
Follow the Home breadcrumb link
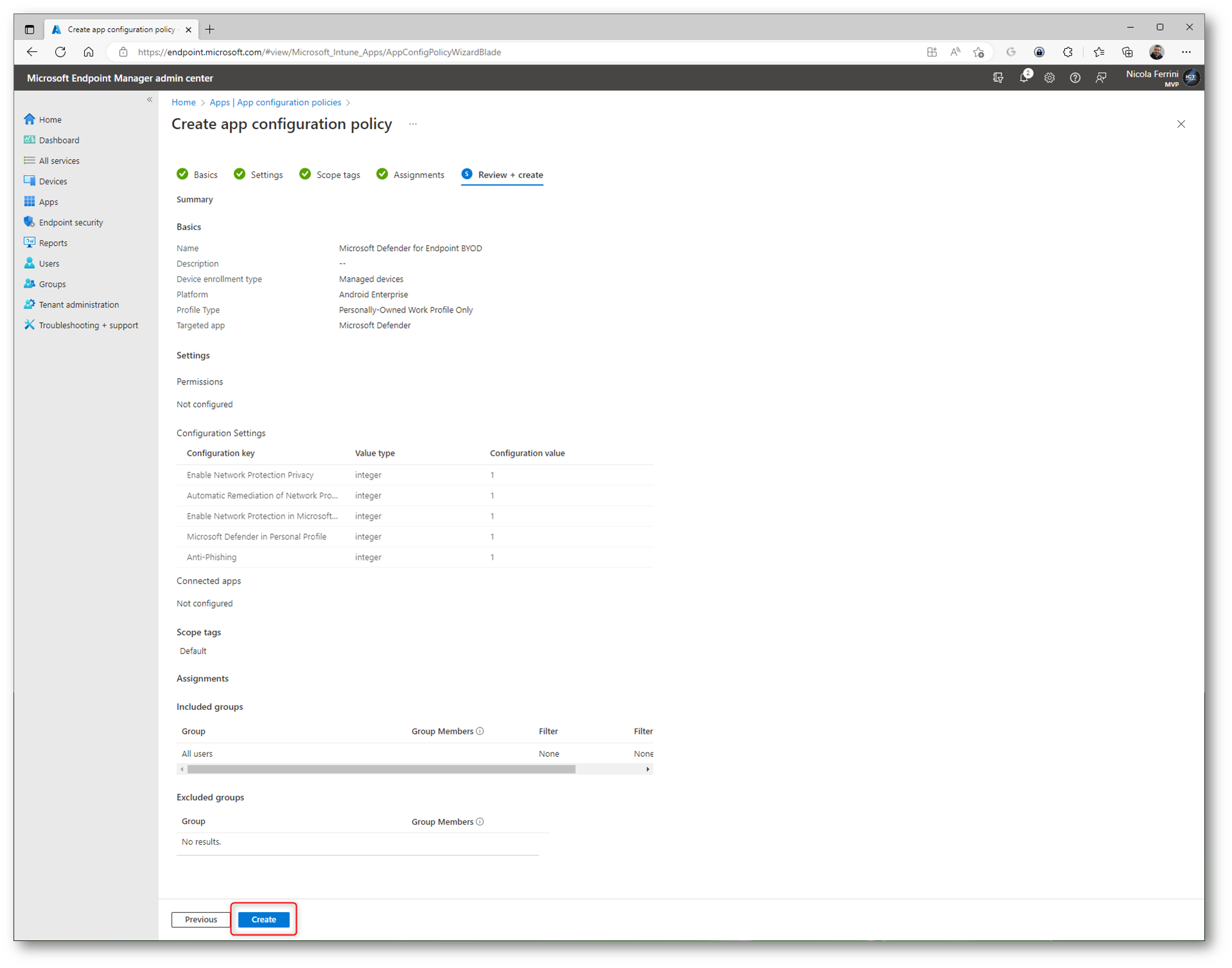click(x=184, y=102)
